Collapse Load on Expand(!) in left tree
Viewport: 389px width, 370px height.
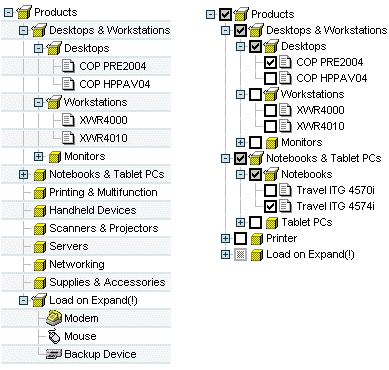point(23,300)
